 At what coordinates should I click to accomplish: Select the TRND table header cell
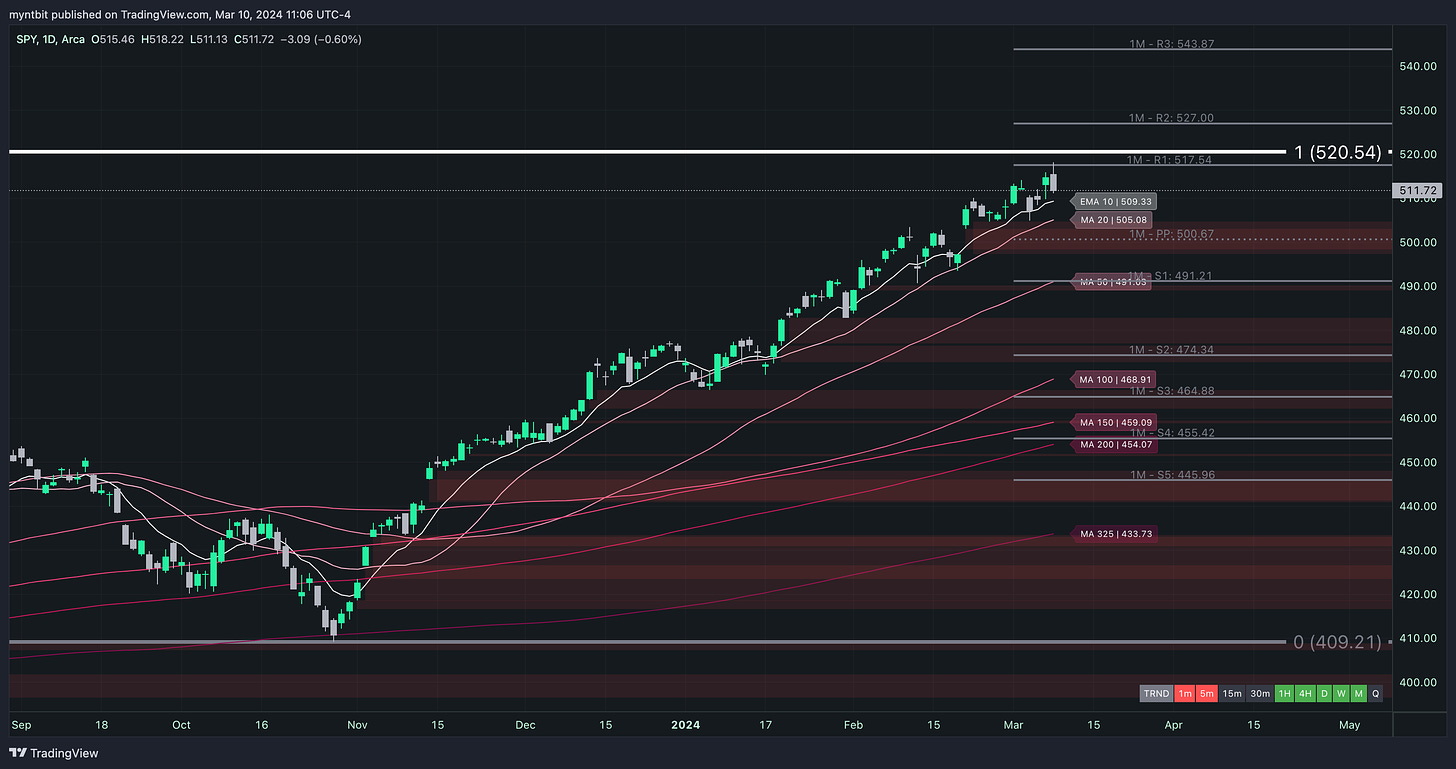pyautogui.click(x=1157, y=693)
